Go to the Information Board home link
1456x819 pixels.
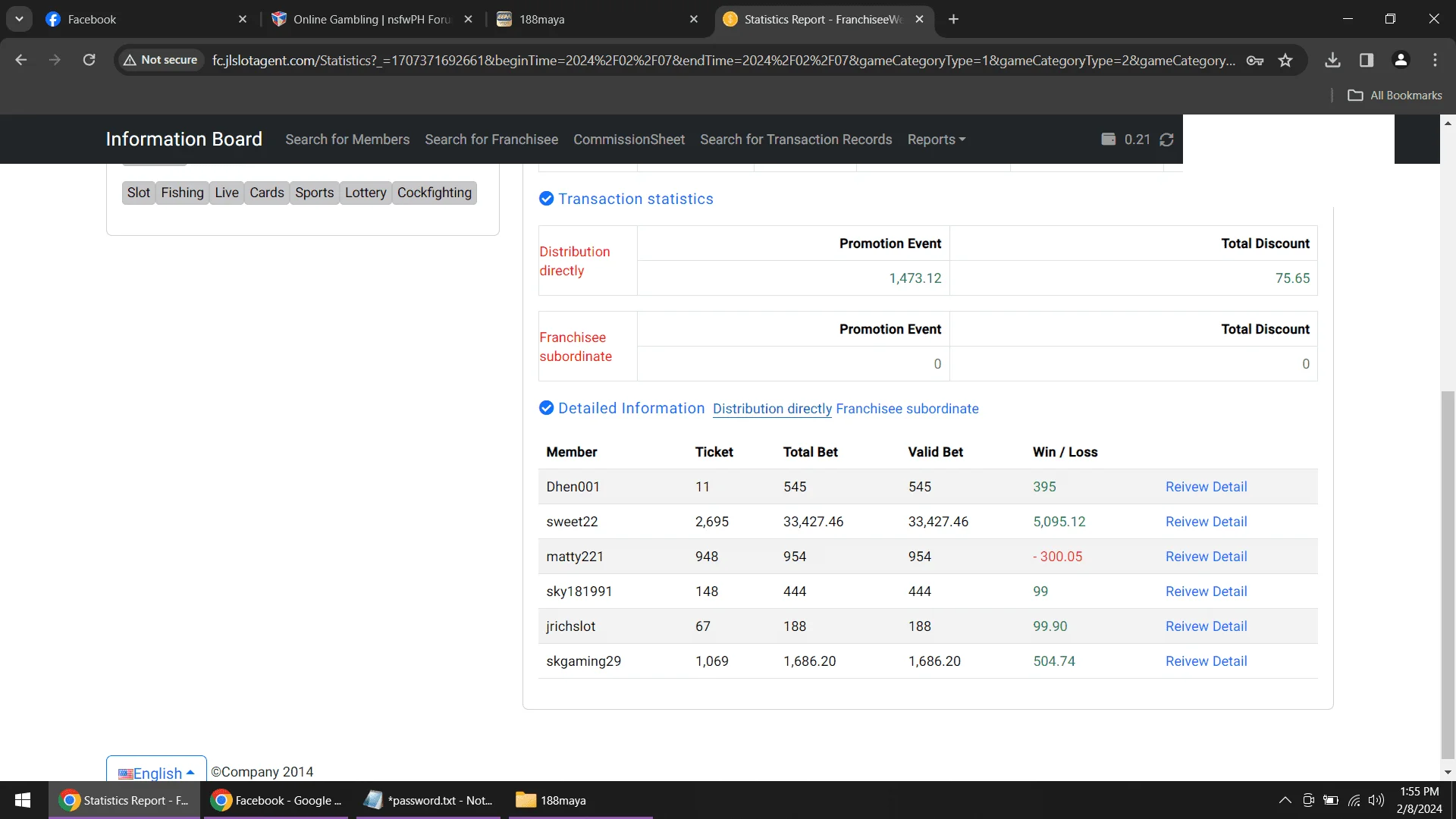click(x=184, y=140)
